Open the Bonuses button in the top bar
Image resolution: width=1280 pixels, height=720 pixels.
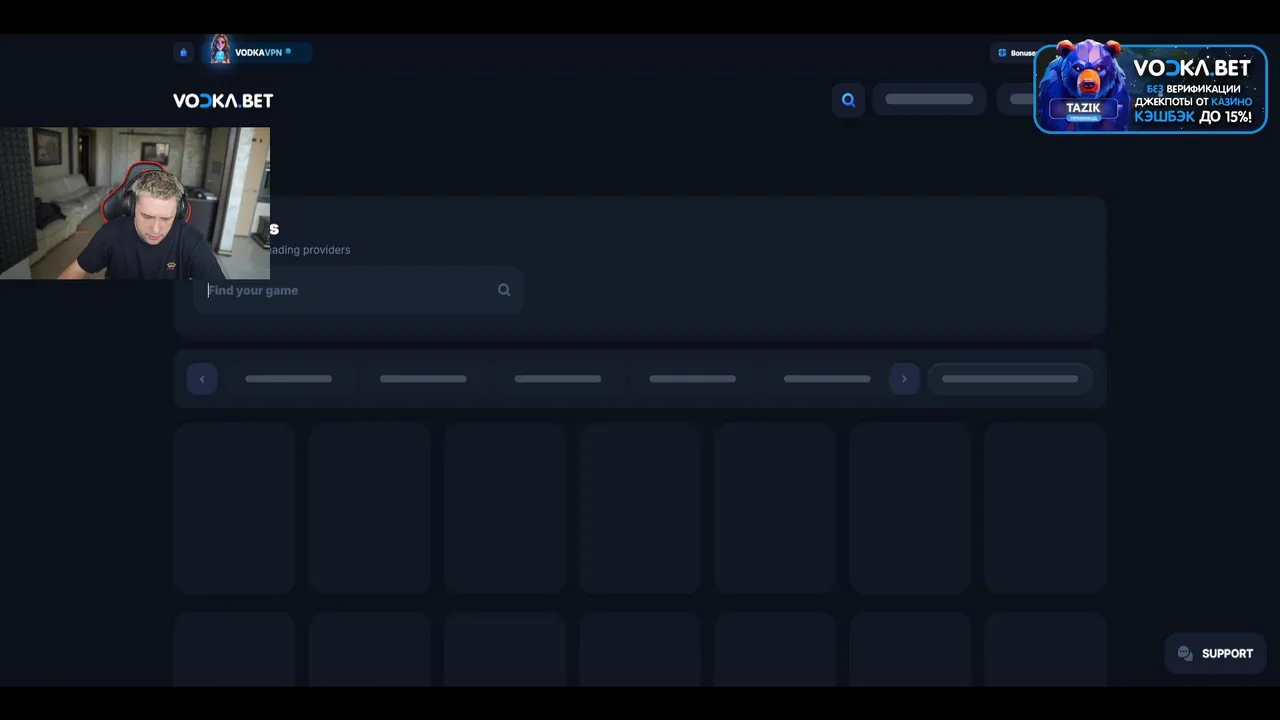(x=1014, y=53)
